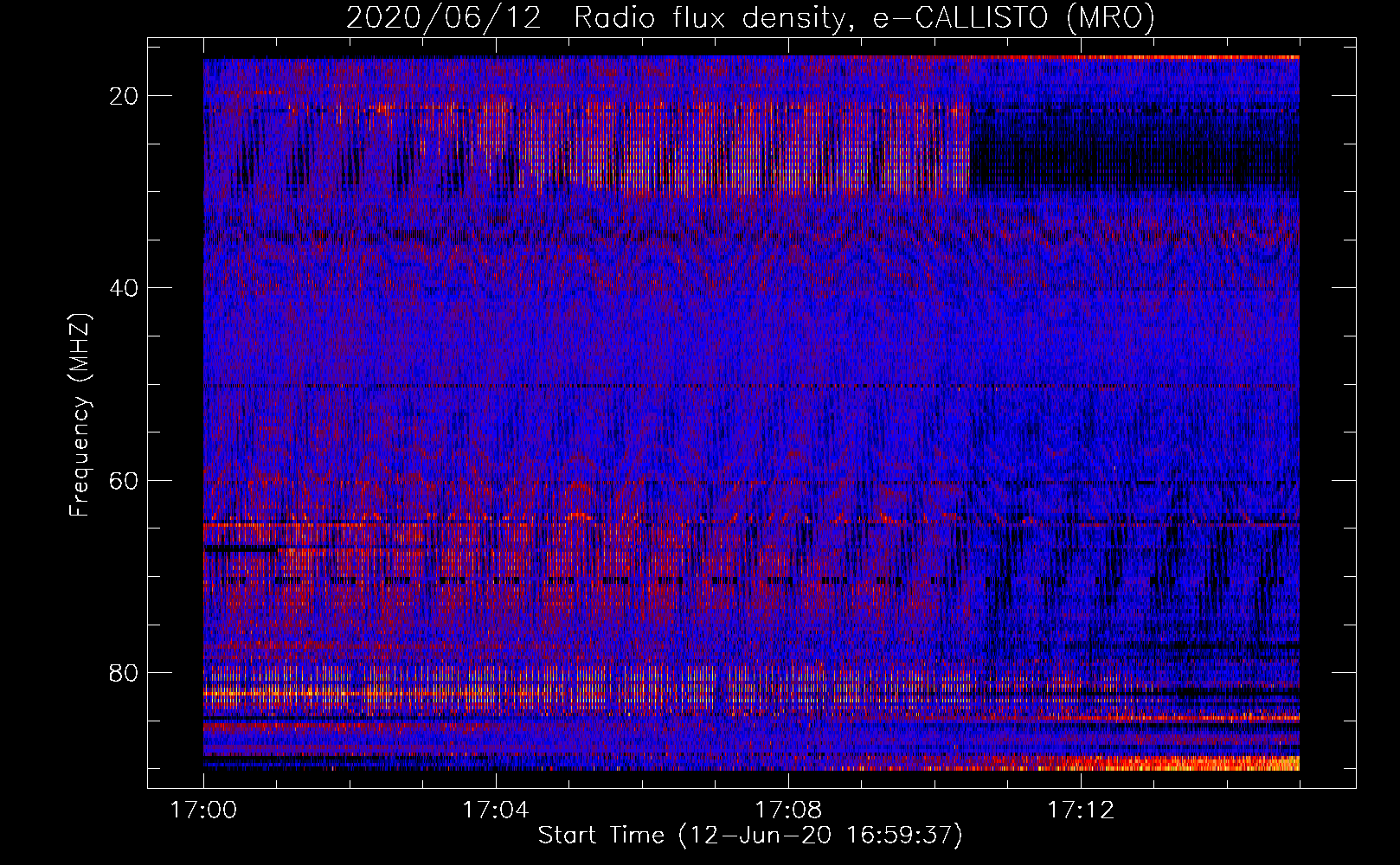The image size is (1400, 865).
Task: Click the 'Start Time (12-Jun-20 16:59:37)' x-axis label
Action: pos(750,836)
